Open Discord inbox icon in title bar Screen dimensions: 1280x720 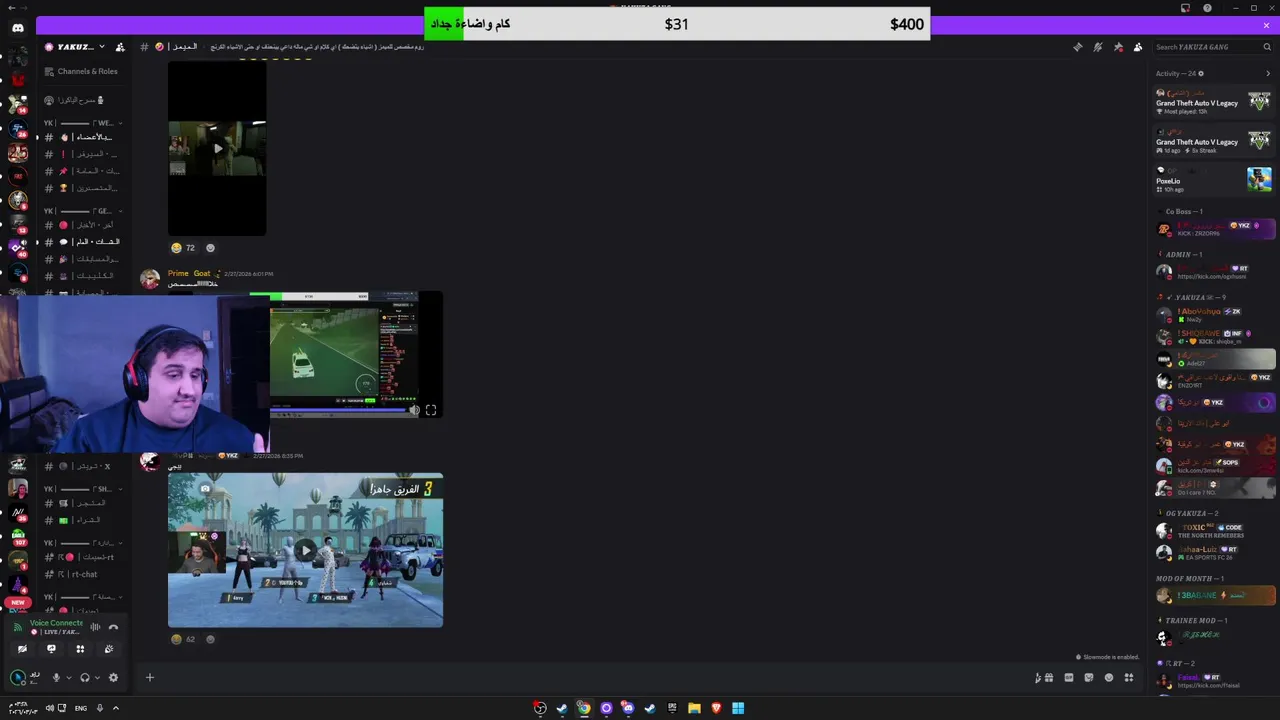tap(1185, 8)
